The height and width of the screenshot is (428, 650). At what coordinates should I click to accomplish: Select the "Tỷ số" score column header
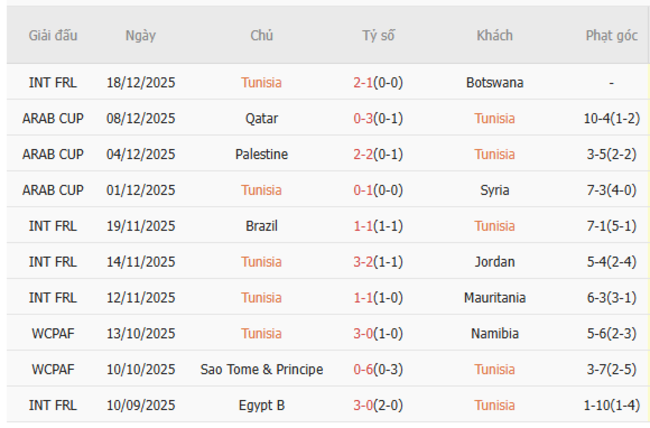(x=378, y=35)
